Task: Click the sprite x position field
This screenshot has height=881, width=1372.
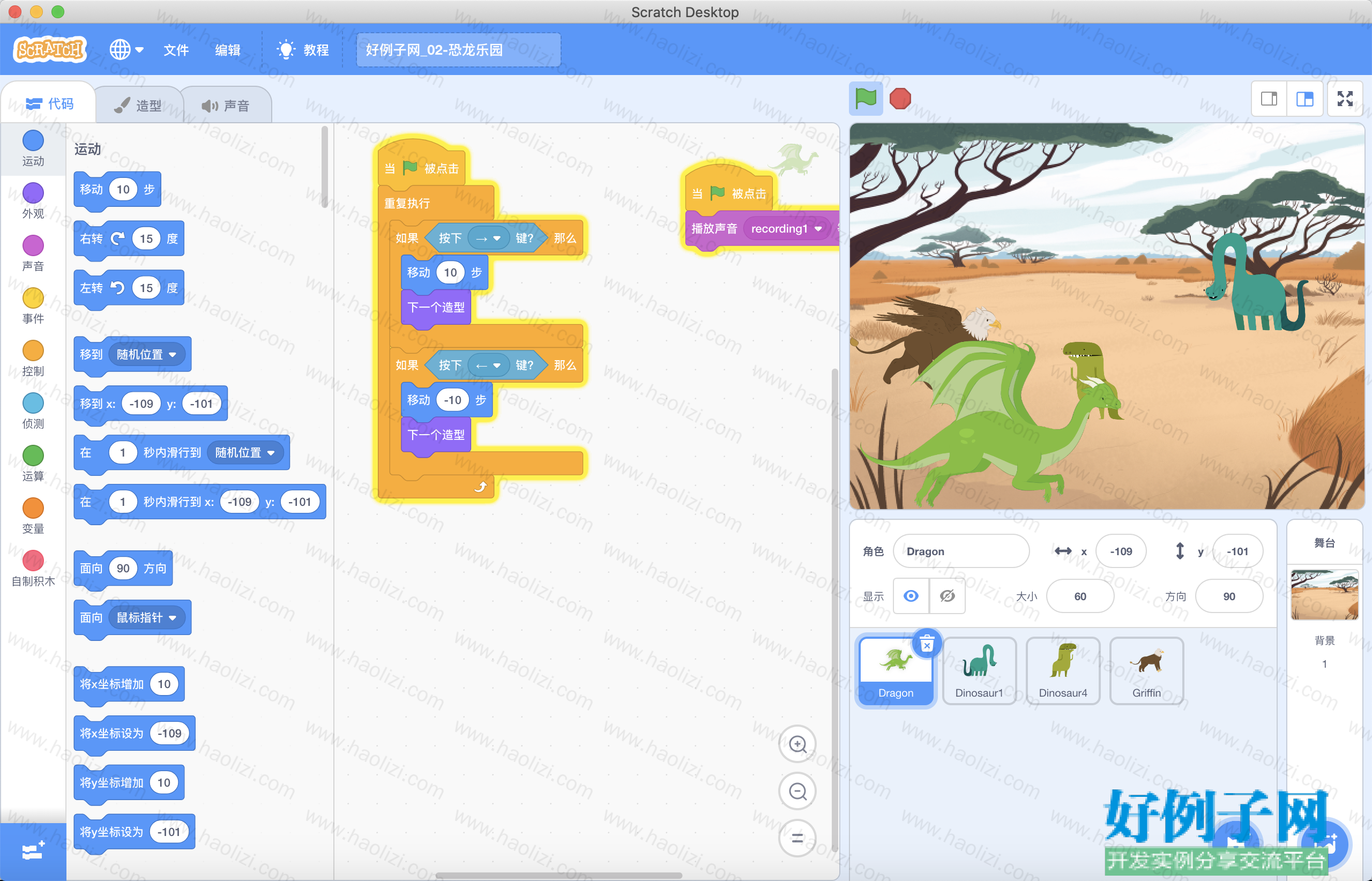Action: pyautogui.click(x=1121, y=551)
